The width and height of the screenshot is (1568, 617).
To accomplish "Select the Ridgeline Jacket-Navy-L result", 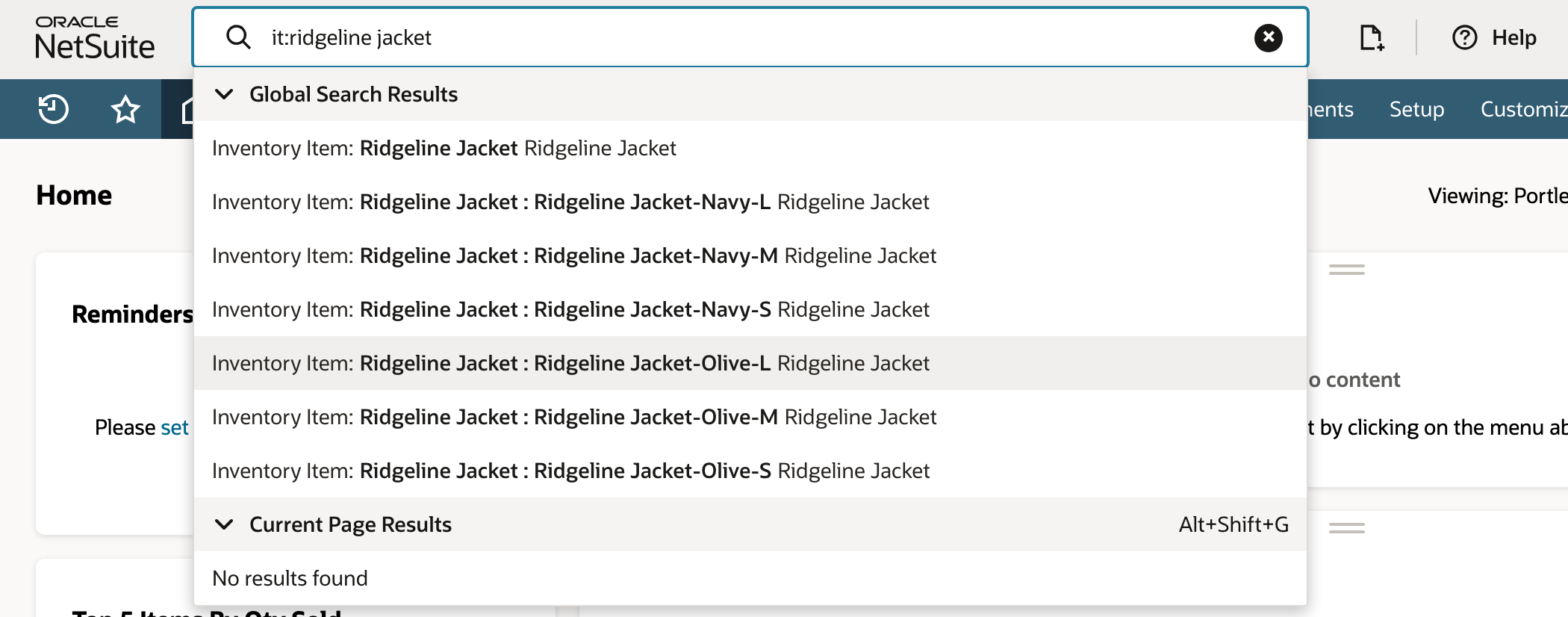I will coord(750,202).
